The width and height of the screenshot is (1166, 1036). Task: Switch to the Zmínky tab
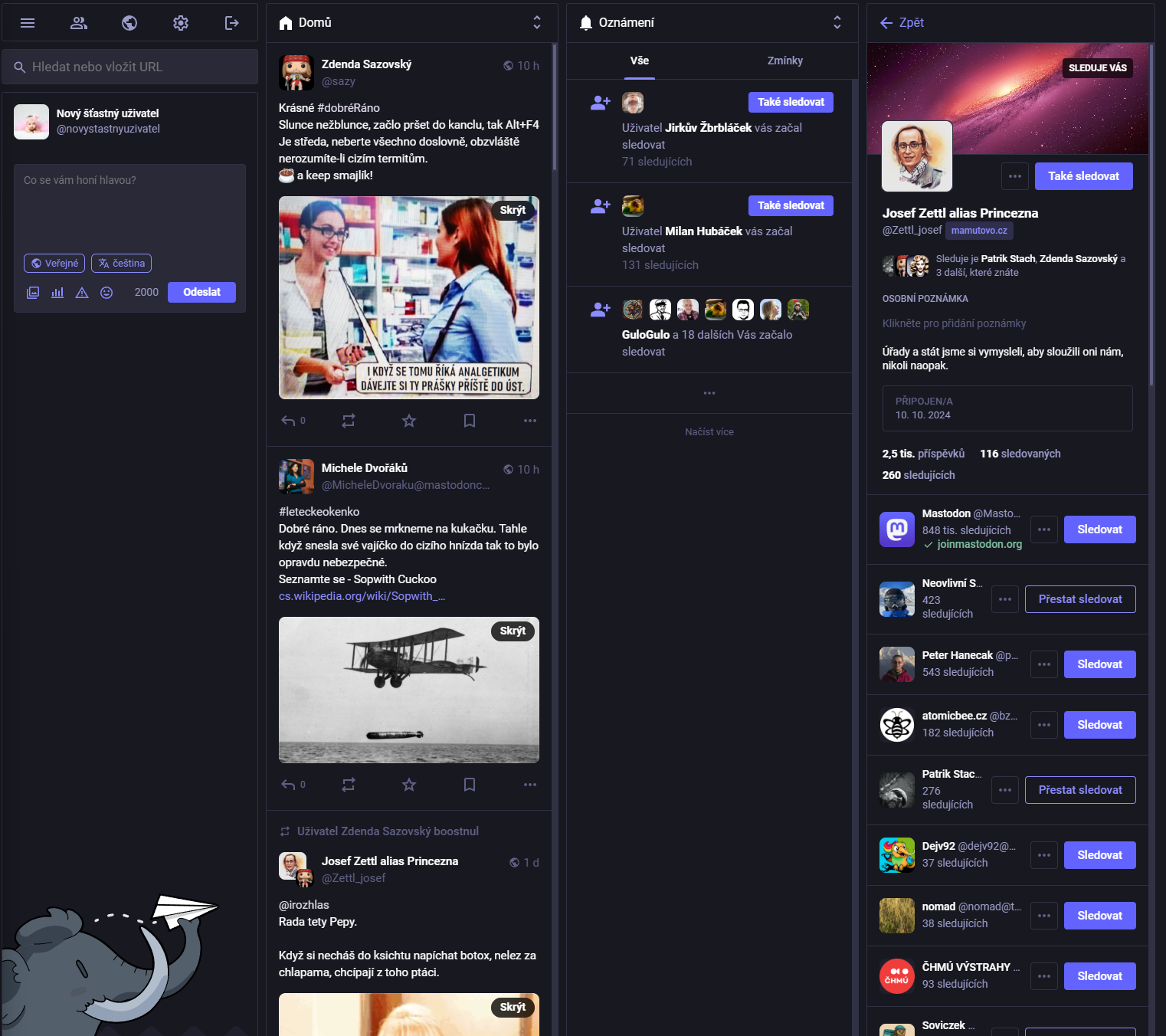784,61
